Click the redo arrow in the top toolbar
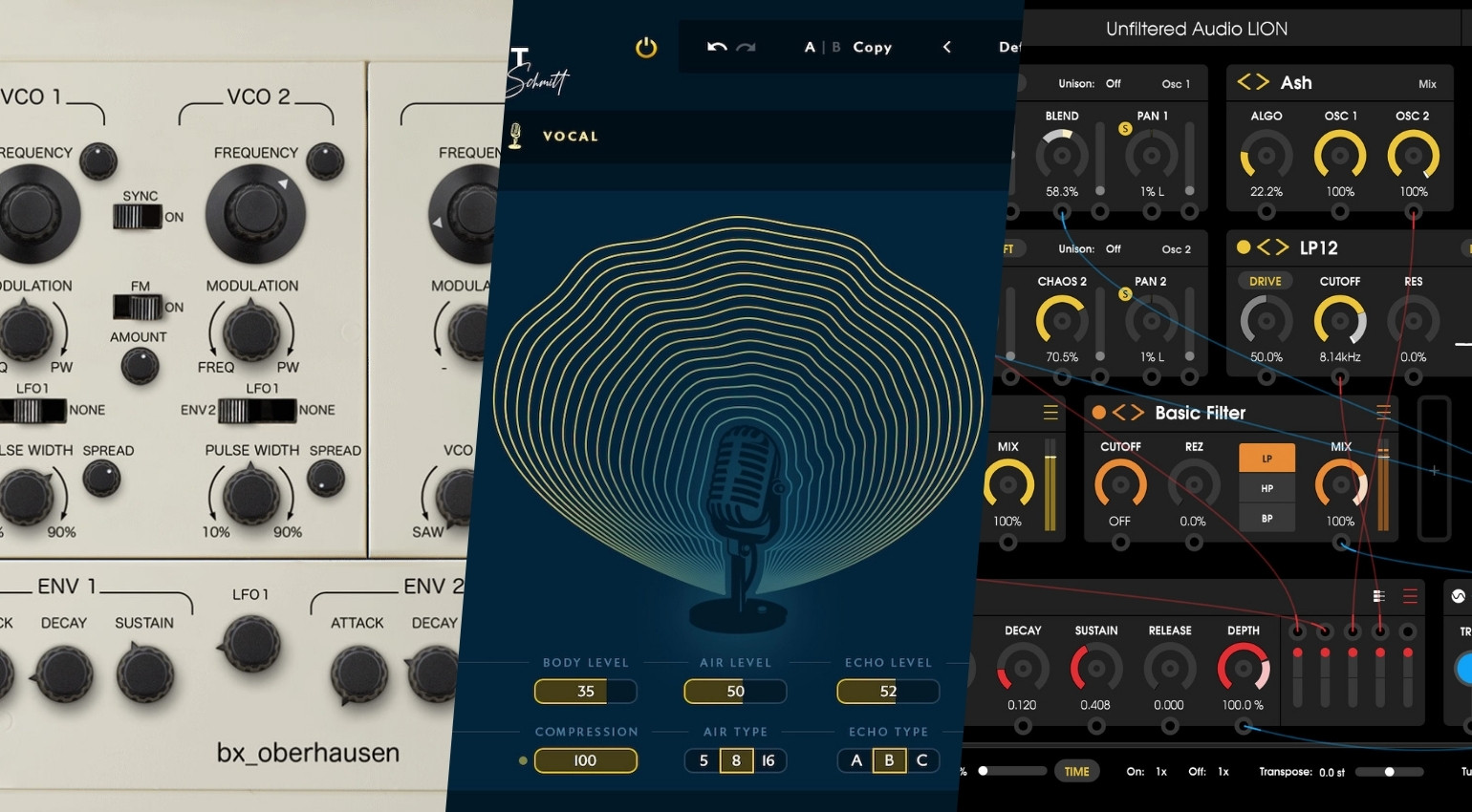The width and height of the screenshot is (1472, 812). click(x=747, y=46)
